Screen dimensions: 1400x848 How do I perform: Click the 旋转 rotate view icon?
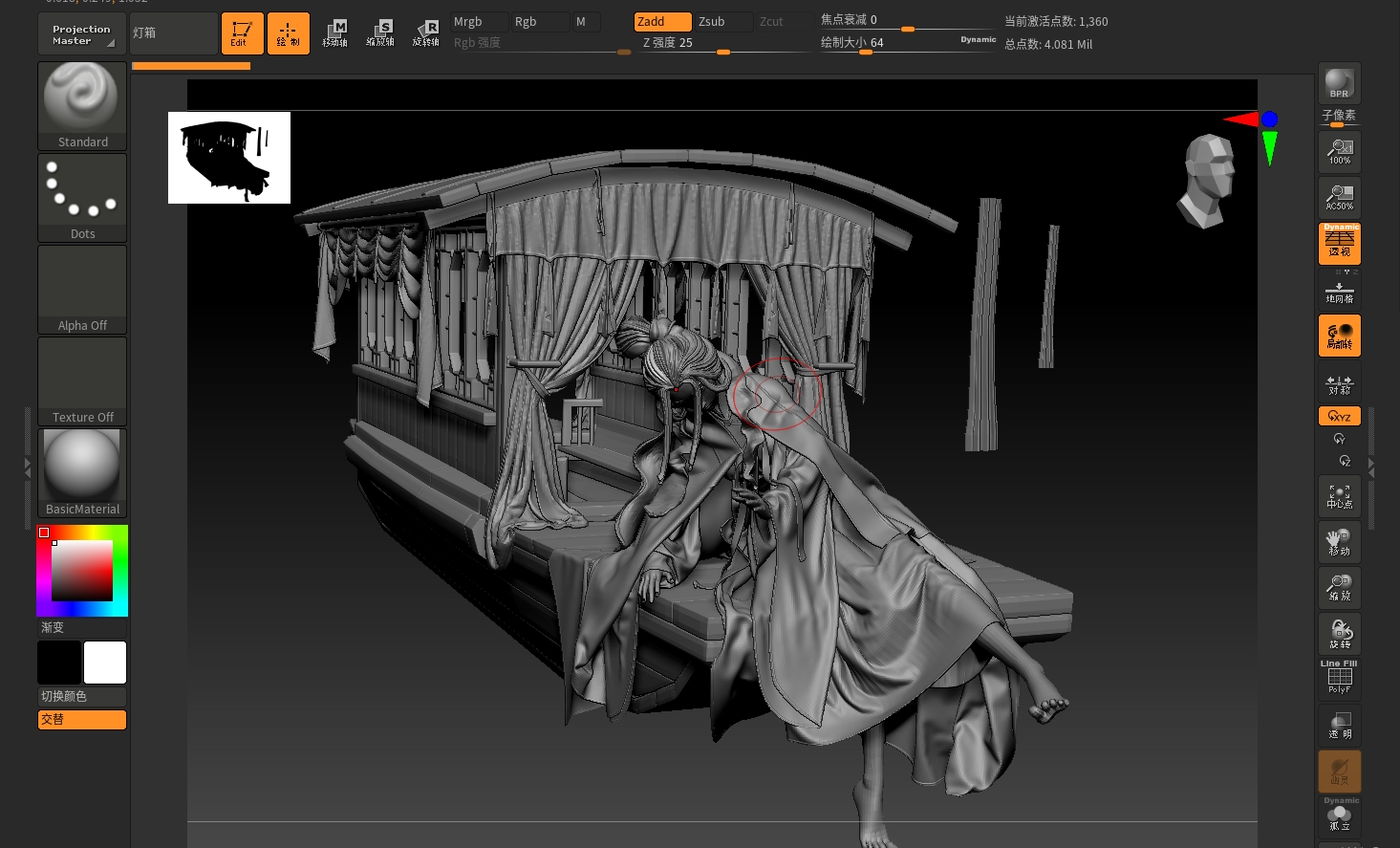point(1340,634)
